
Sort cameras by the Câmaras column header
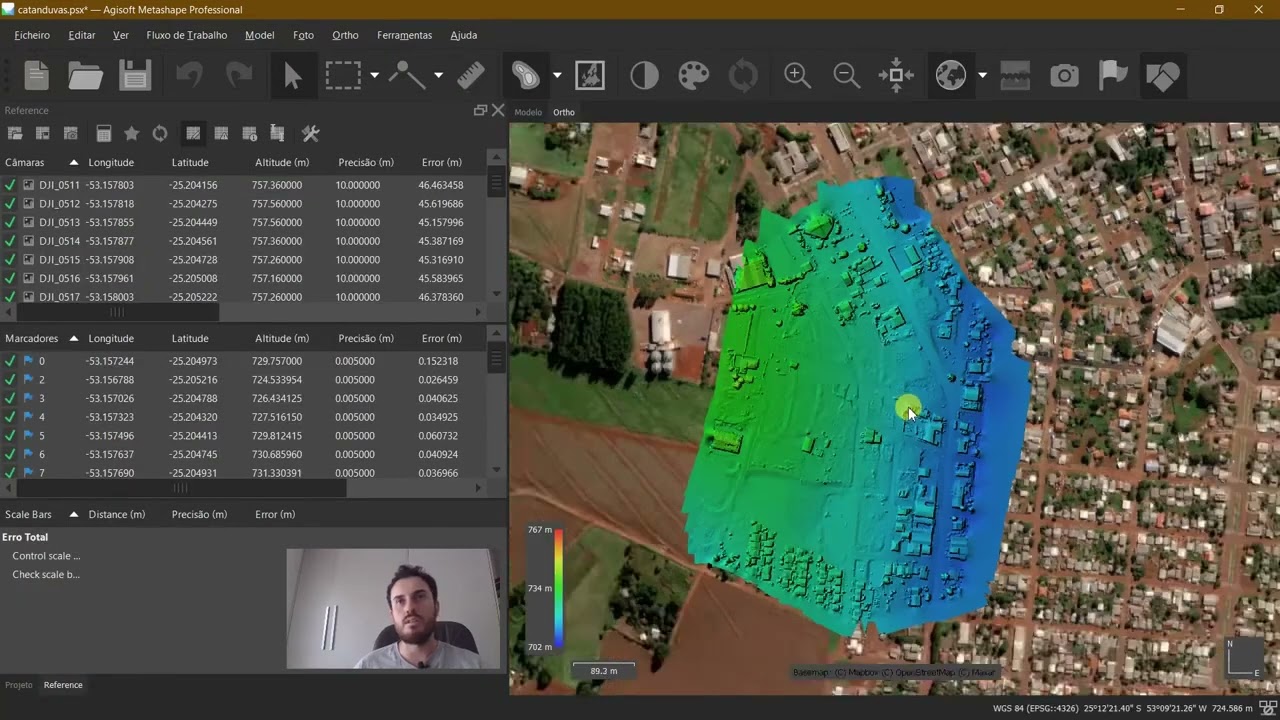(x=41, y=162)
